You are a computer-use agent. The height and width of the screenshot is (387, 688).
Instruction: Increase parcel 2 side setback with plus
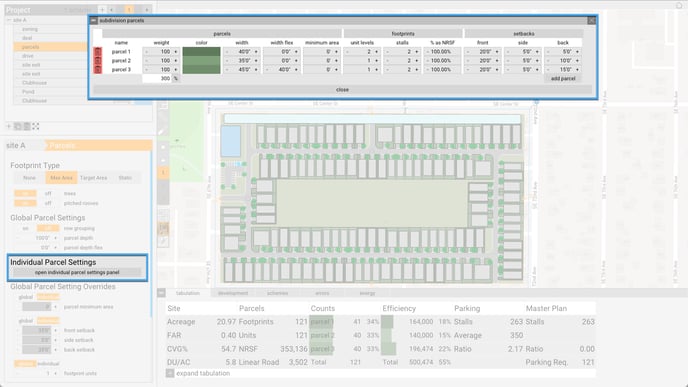tap(537, 61)
